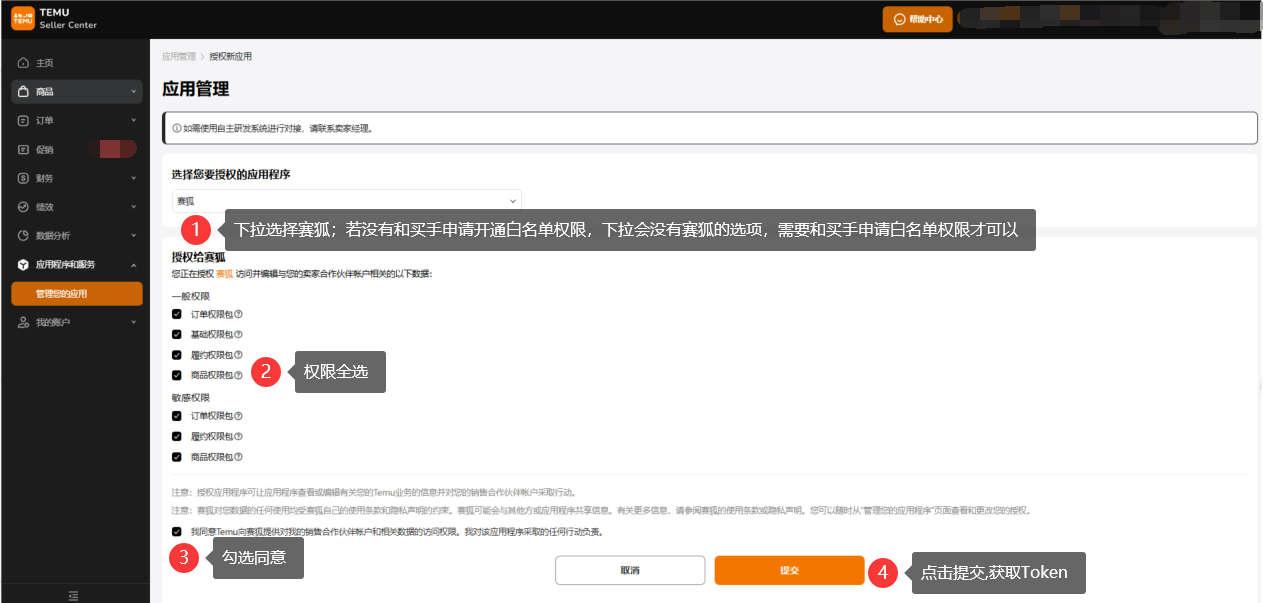Uncheck 订单权限包 under 一般权限
This screenshot has height=603, width=1263.
coord(177,314)
